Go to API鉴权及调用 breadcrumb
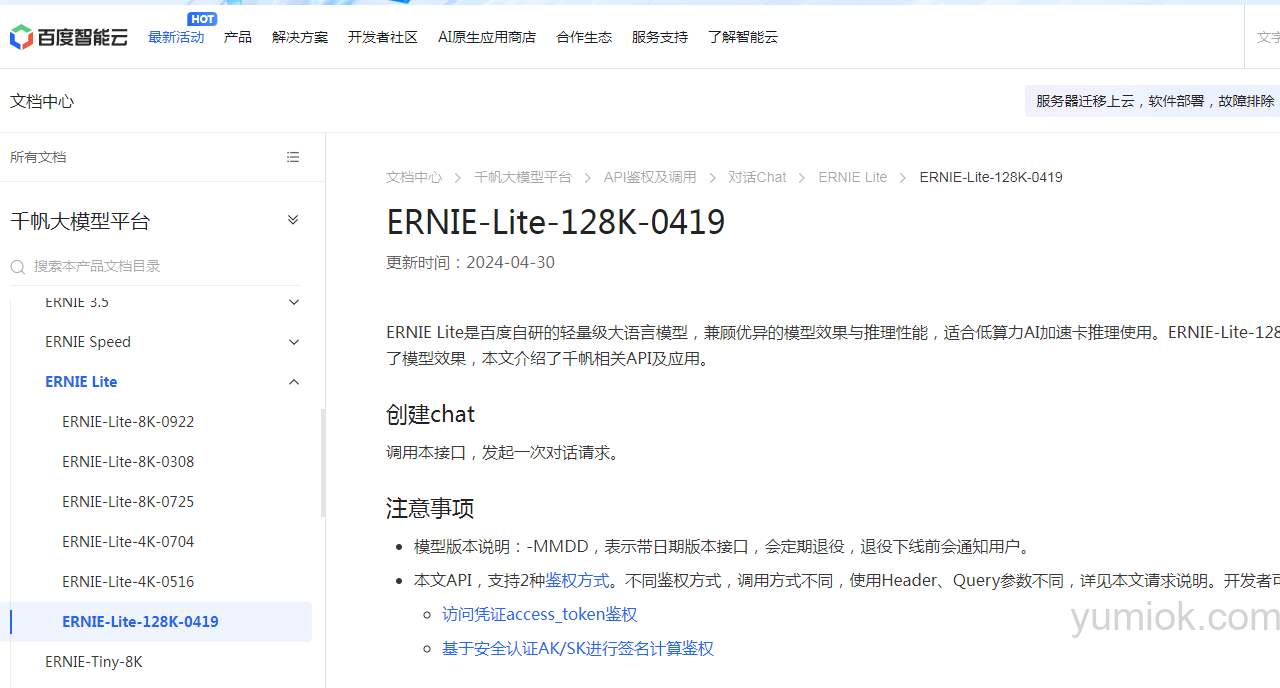Viewport: 1280px width, 688px height. point(650,177)
